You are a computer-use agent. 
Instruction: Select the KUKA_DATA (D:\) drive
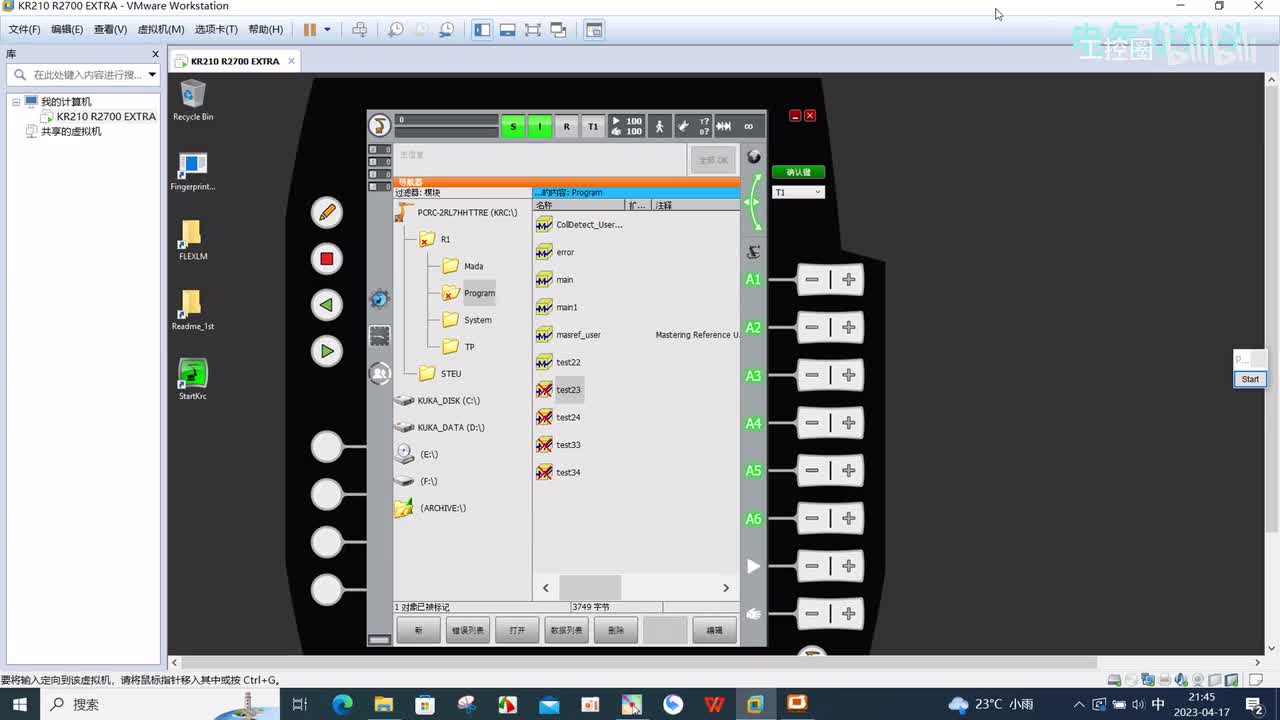tap(439, 428)
